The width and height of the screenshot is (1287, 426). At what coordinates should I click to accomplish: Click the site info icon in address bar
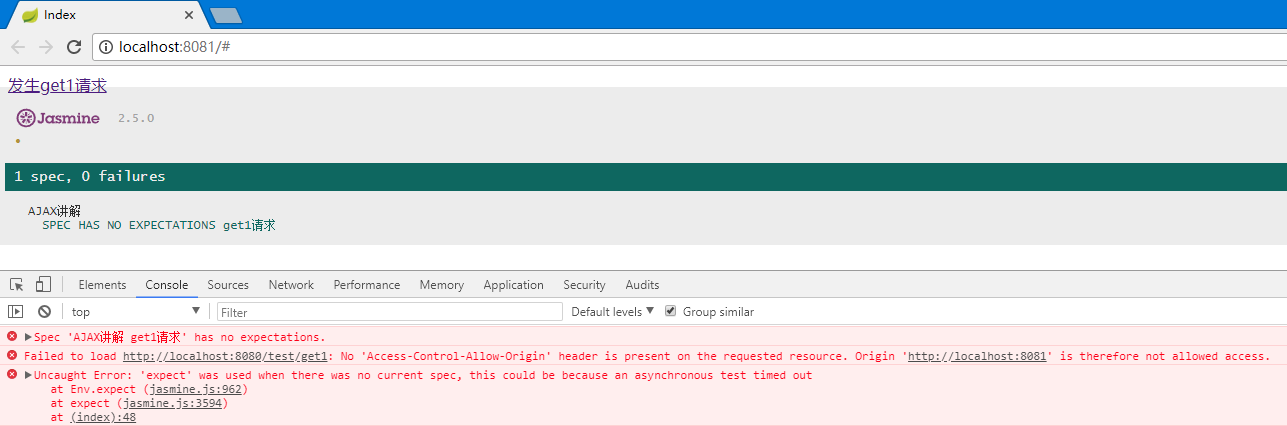106,47
